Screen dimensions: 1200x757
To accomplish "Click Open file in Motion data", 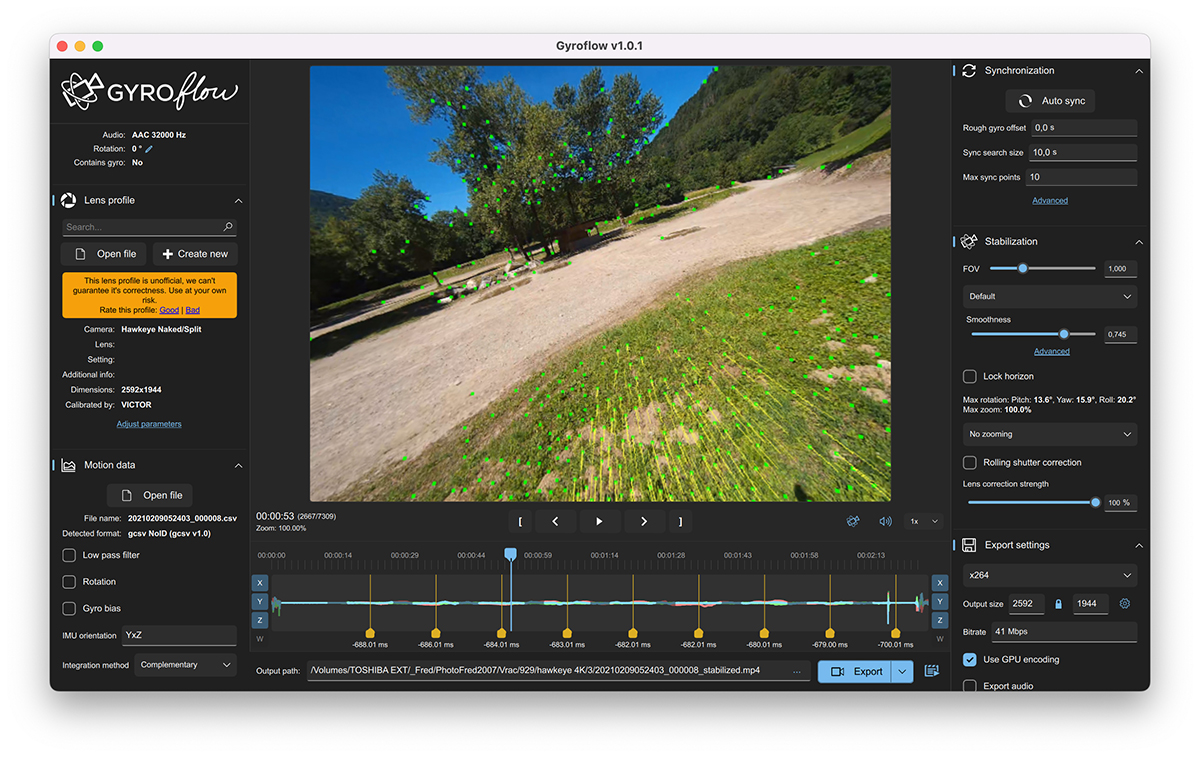I will coord(150,495).
